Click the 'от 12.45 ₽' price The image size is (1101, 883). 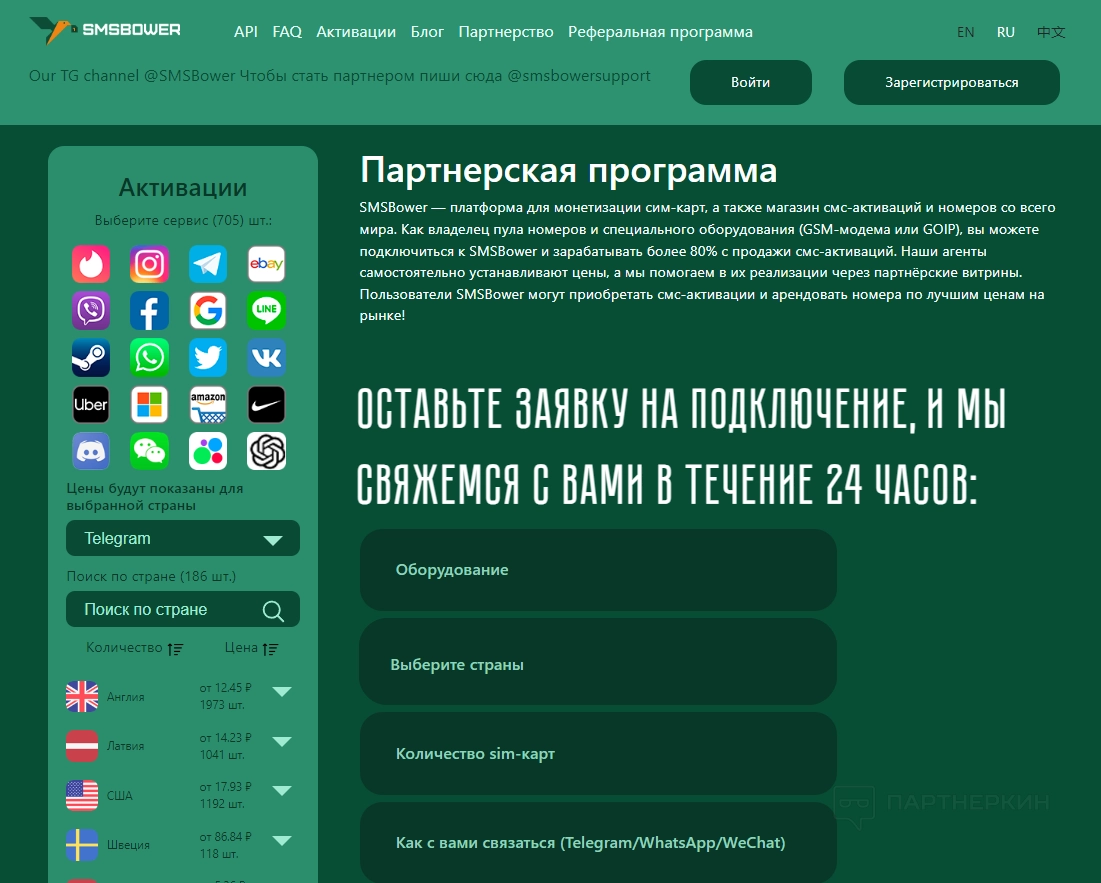coord(225,688)
